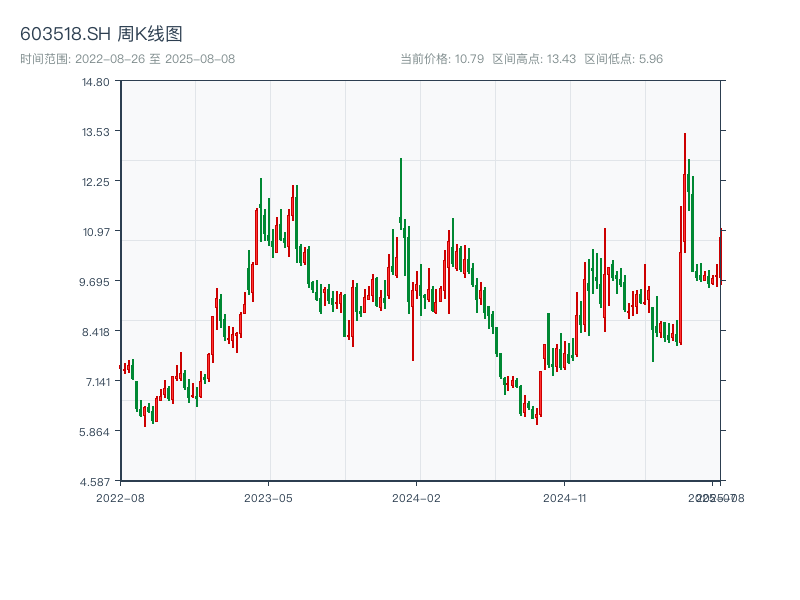This screenshot has height=600, width=800.
Task: Select the y-axis label 7.141
Action: tap(97, 382)
